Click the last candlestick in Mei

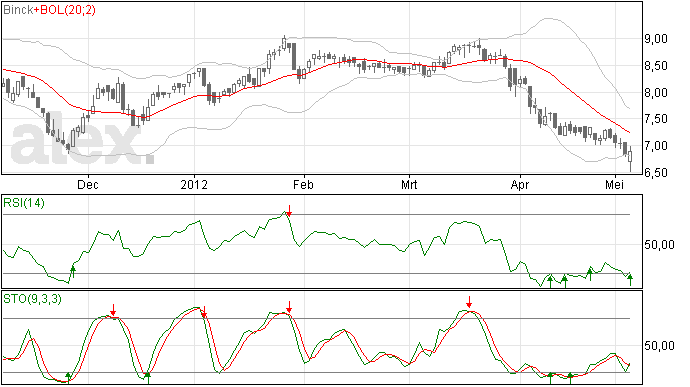pos(631,158)
